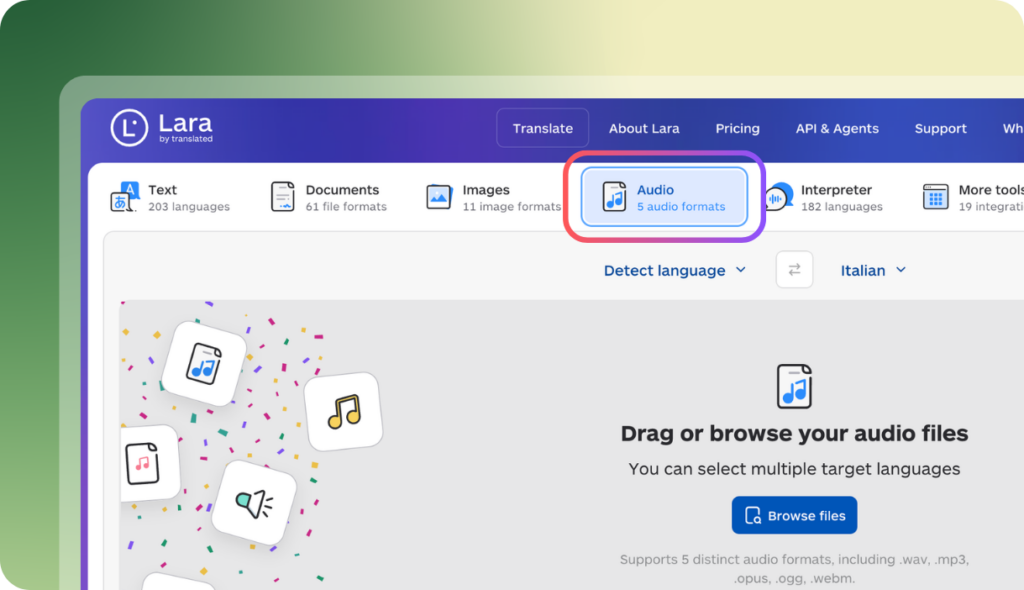Click the pink music file tile

click(148, 463)
